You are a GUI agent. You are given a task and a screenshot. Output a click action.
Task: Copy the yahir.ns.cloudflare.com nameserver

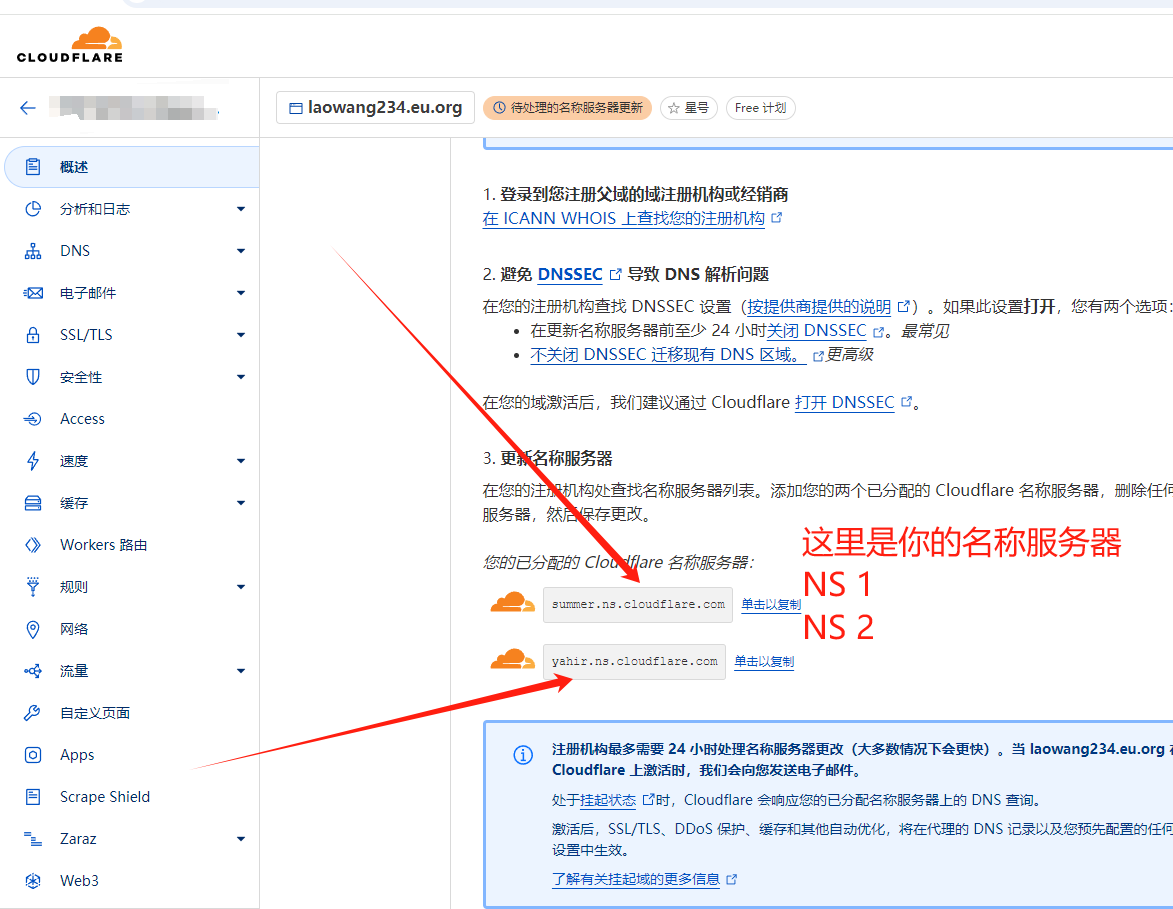[763, 662]
